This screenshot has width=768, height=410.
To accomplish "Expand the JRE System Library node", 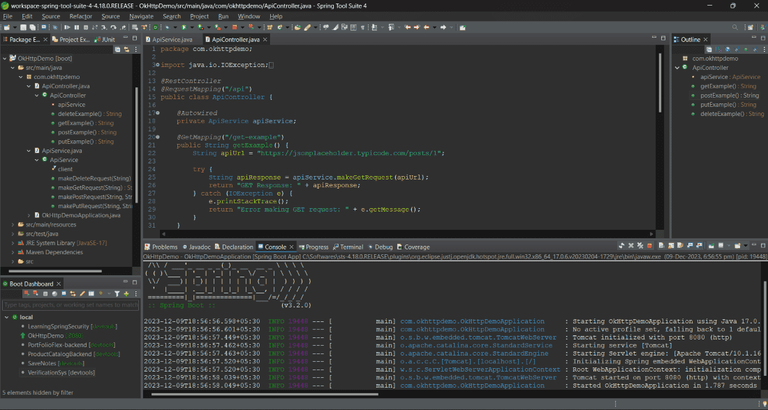I will coord(14,242).
